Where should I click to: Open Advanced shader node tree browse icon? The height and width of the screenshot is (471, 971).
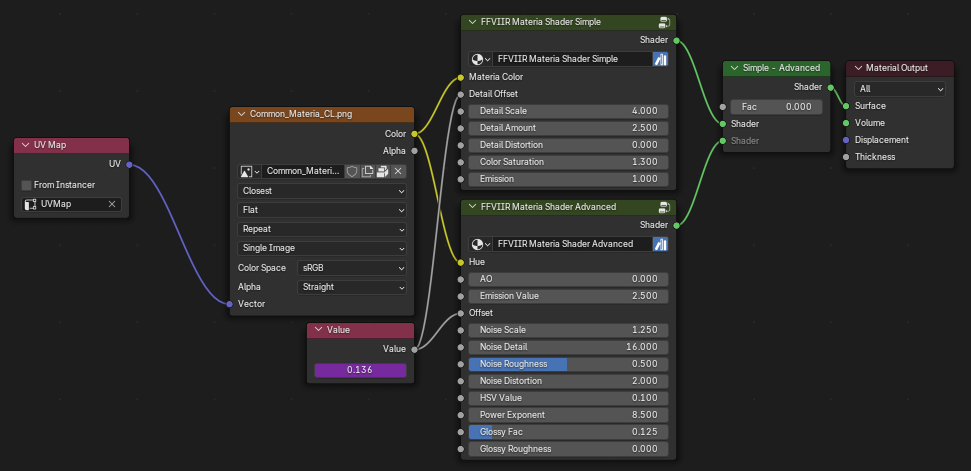(x=481, y=244)
